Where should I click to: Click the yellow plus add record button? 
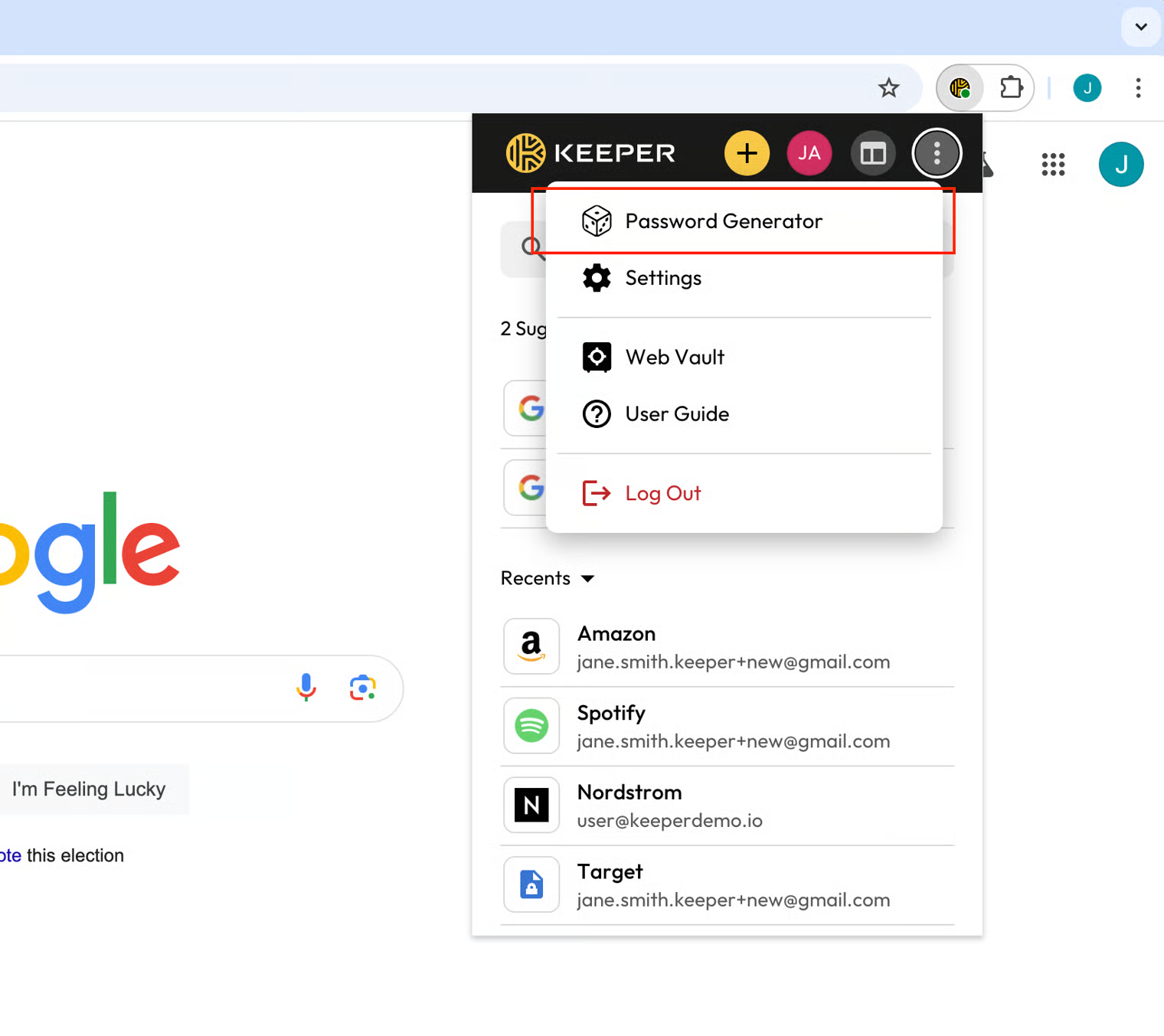click(x=747, y=153)
